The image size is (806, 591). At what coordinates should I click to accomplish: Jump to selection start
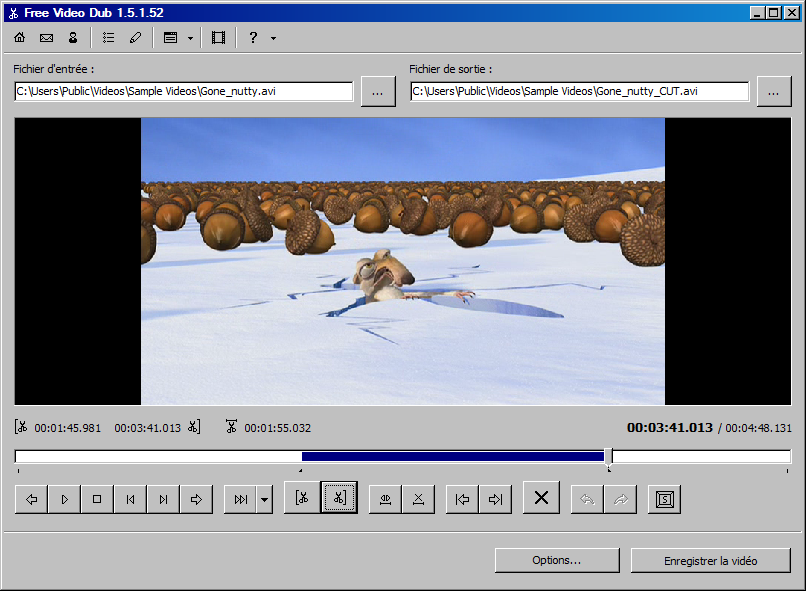[463, 499]
